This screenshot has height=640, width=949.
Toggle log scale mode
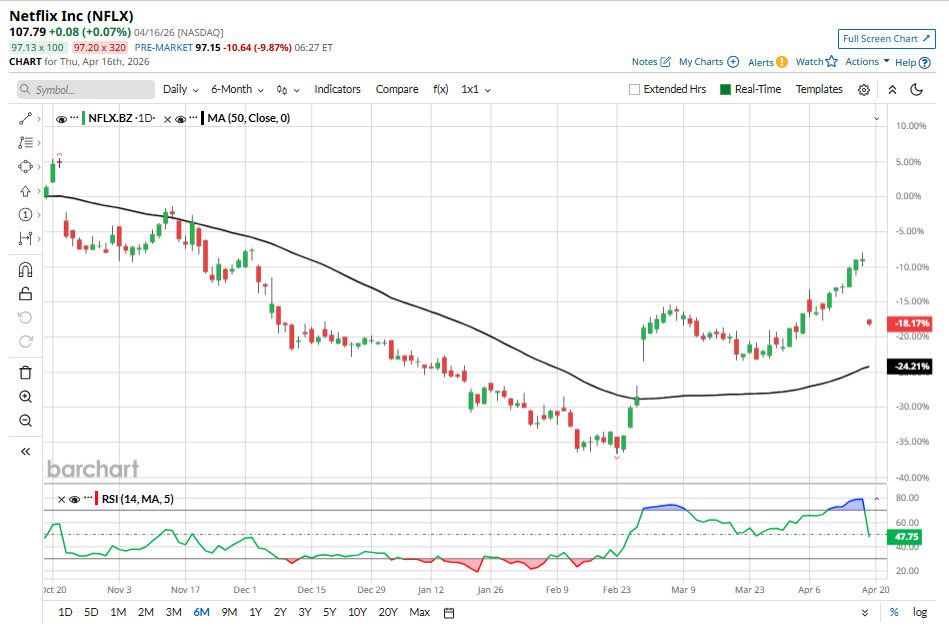point(920,612)
